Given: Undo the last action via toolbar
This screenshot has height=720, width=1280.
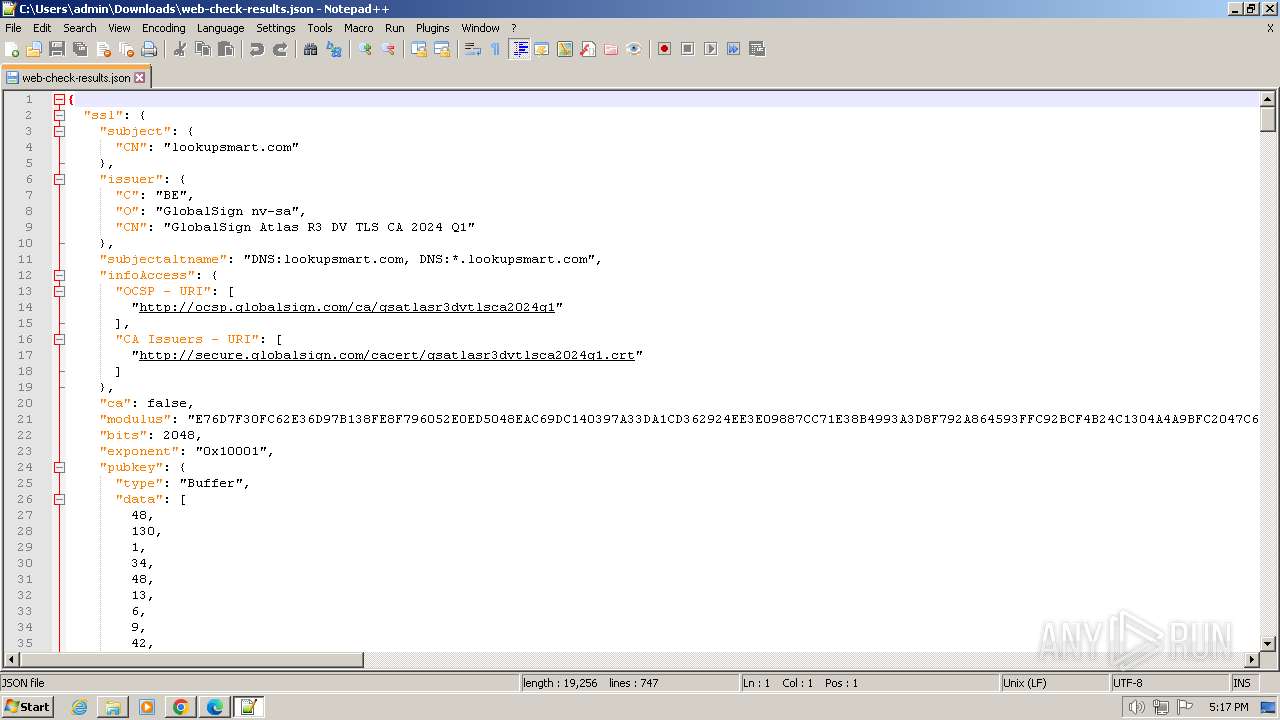Looking at the screenshot, I should coord(257,49).
